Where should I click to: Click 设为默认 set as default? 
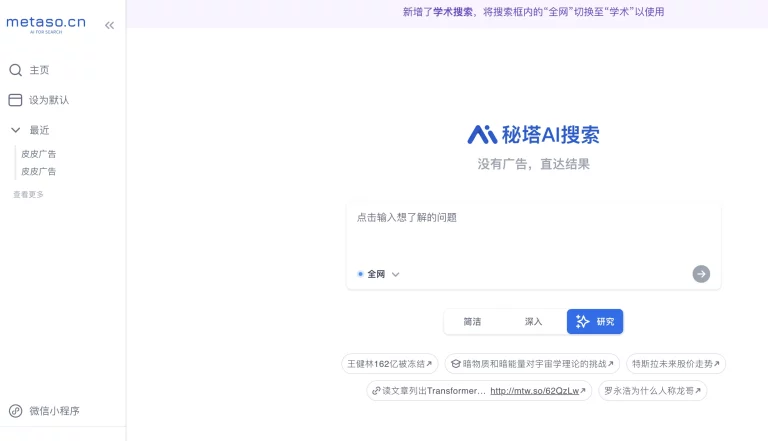click(x=39, y=100)
